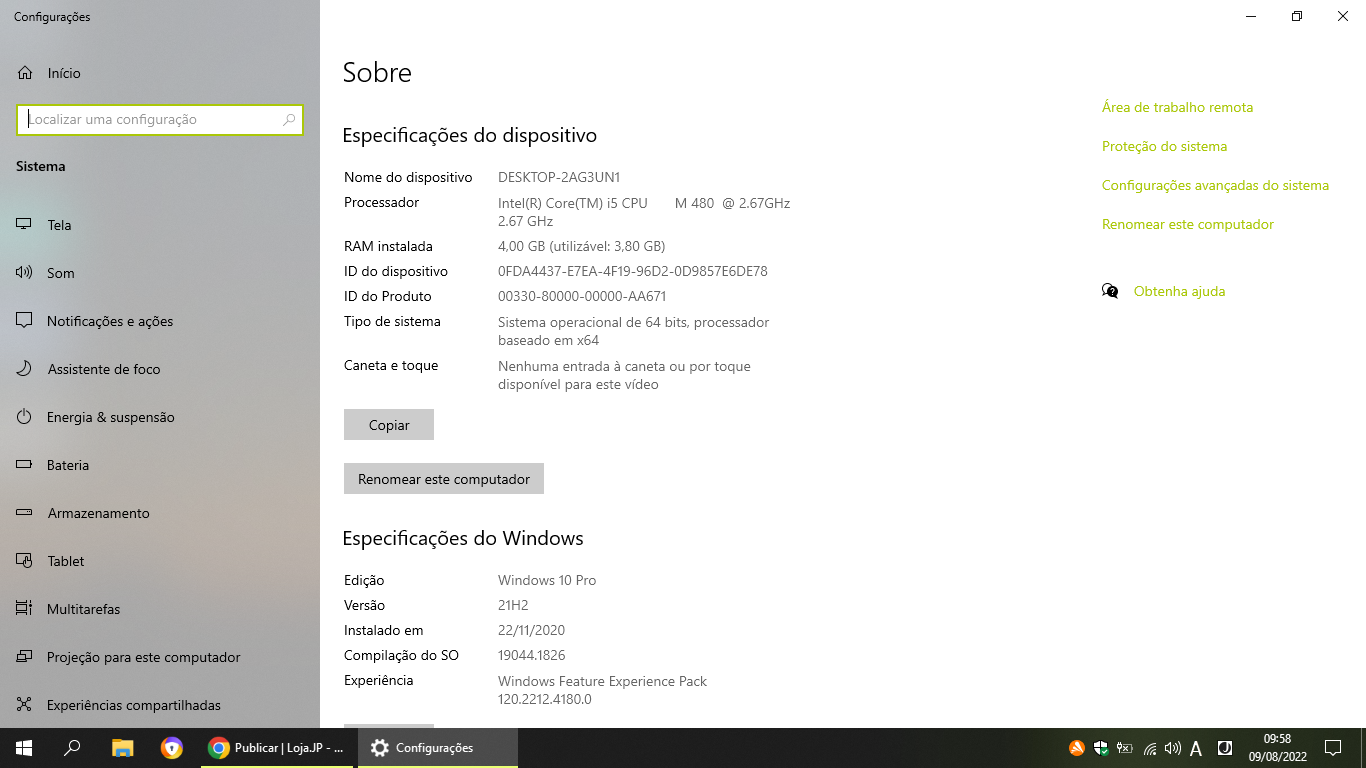The height and width of the screenshot is (768, 1366).
Task: Open the orange shield app in taskbar
Action: coord(172,748)
